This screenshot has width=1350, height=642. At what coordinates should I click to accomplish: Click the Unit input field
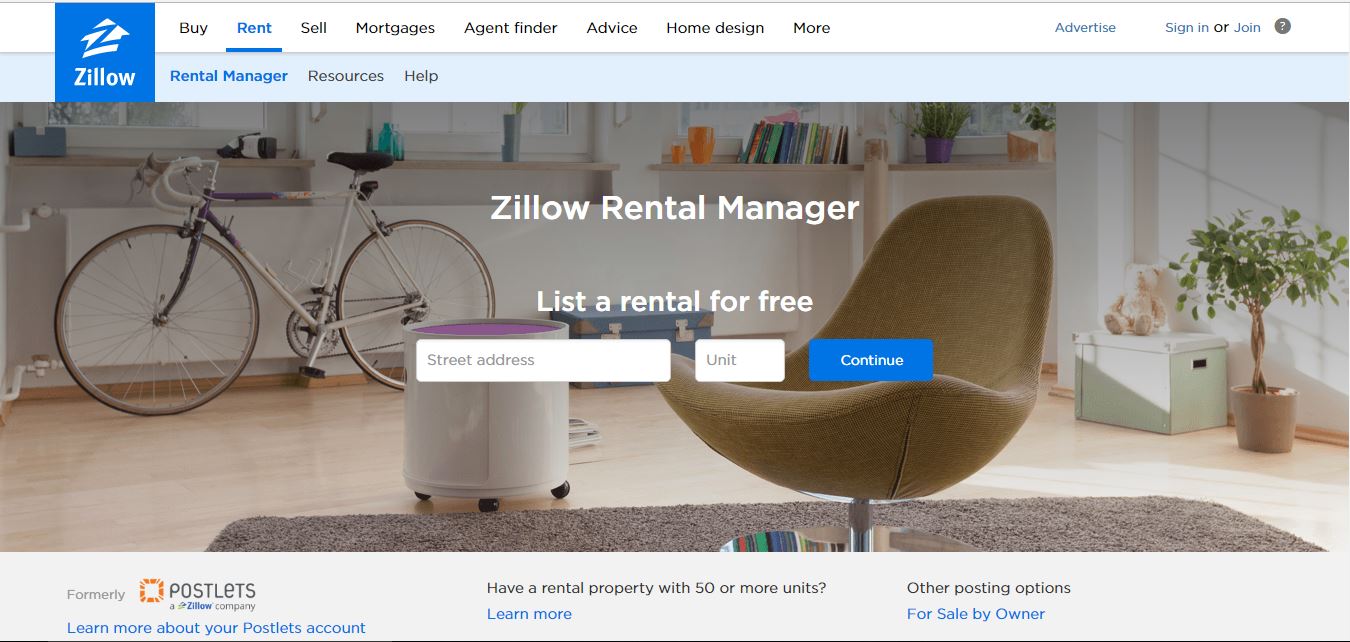pyautogui.click(x=740, y=360)
